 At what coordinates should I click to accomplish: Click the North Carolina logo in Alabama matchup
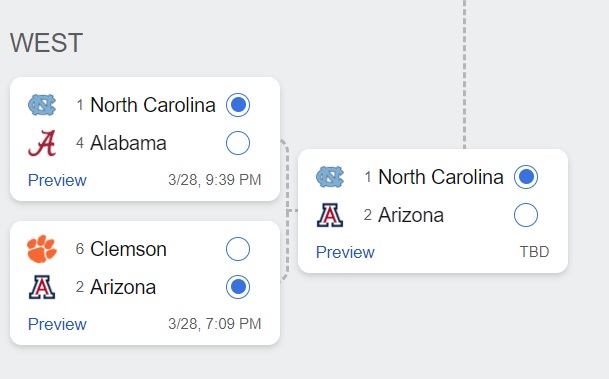pos(42,105)
